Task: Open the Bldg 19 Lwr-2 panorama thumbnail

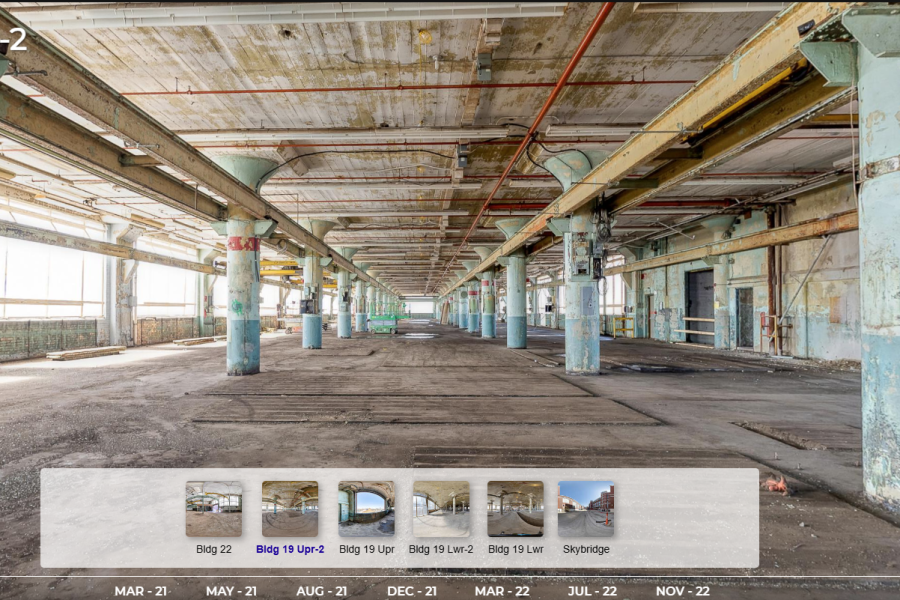Action: [x=441, y=509]
